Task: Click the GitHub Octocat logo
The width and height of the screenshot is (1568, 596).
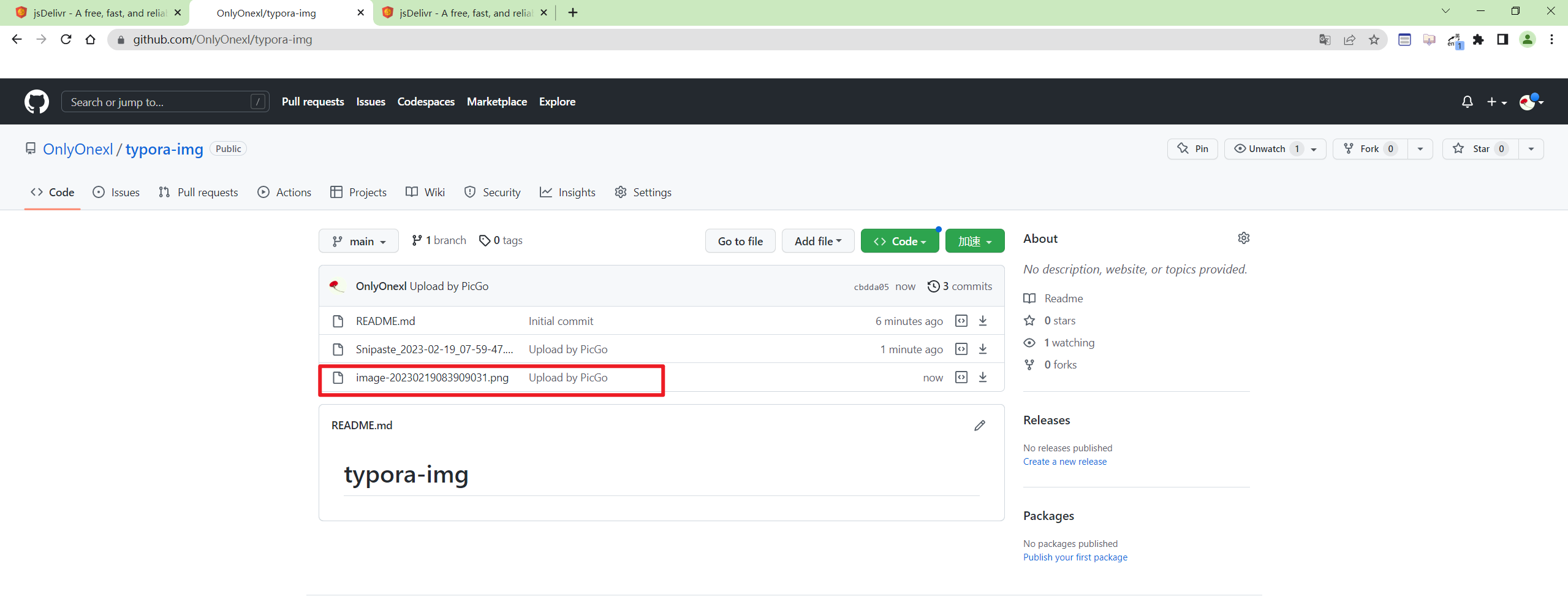Action: (x=37, y=102)
